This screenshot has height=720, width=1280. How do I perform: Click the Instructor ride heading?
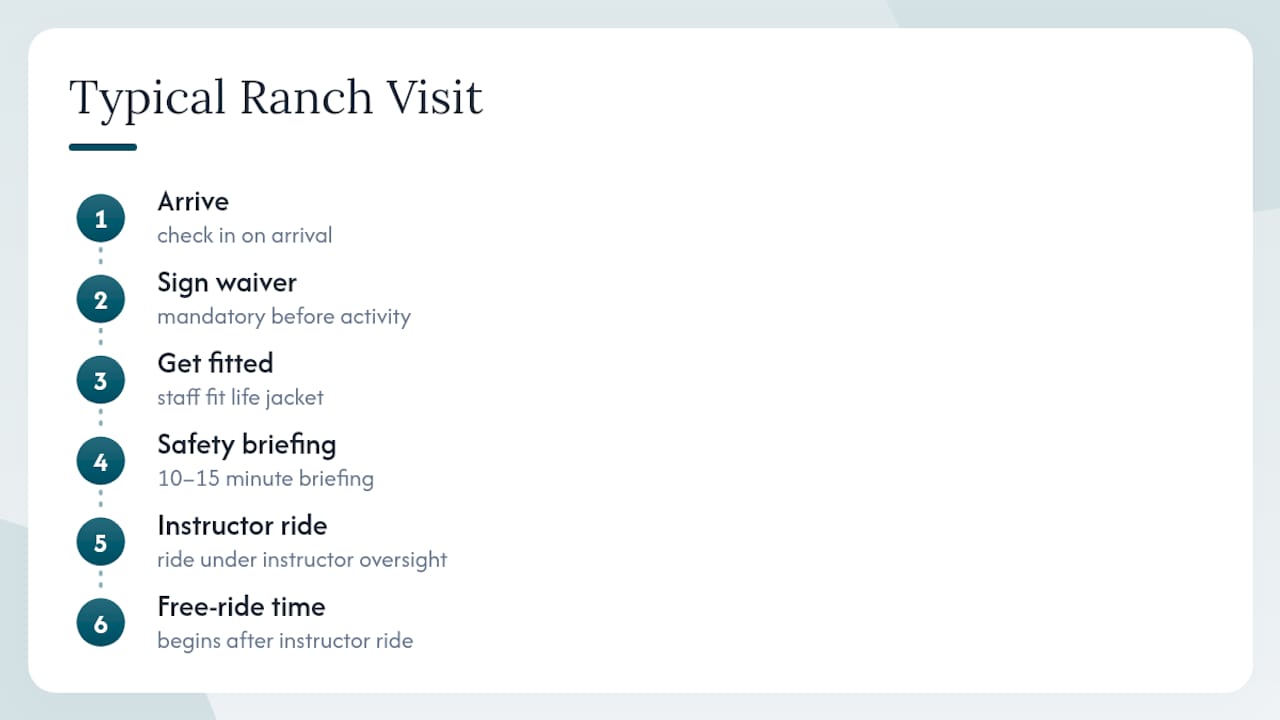pyautogui.click(x=242, y=525)
